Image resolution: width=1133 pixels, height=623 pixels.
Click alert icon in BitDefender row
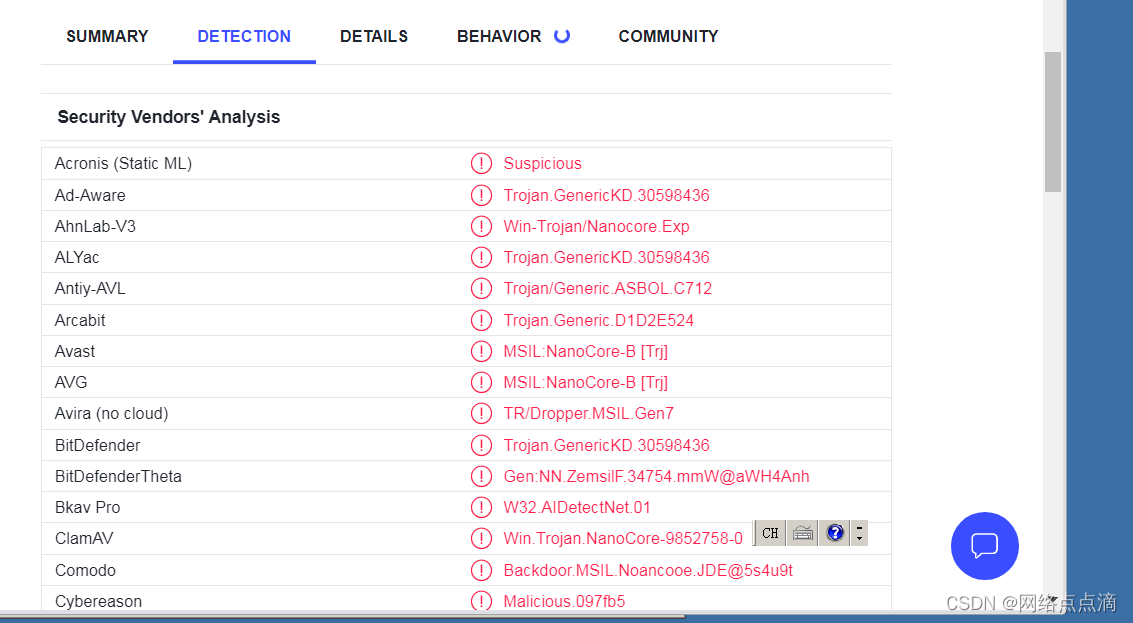(x=481, y=445)
